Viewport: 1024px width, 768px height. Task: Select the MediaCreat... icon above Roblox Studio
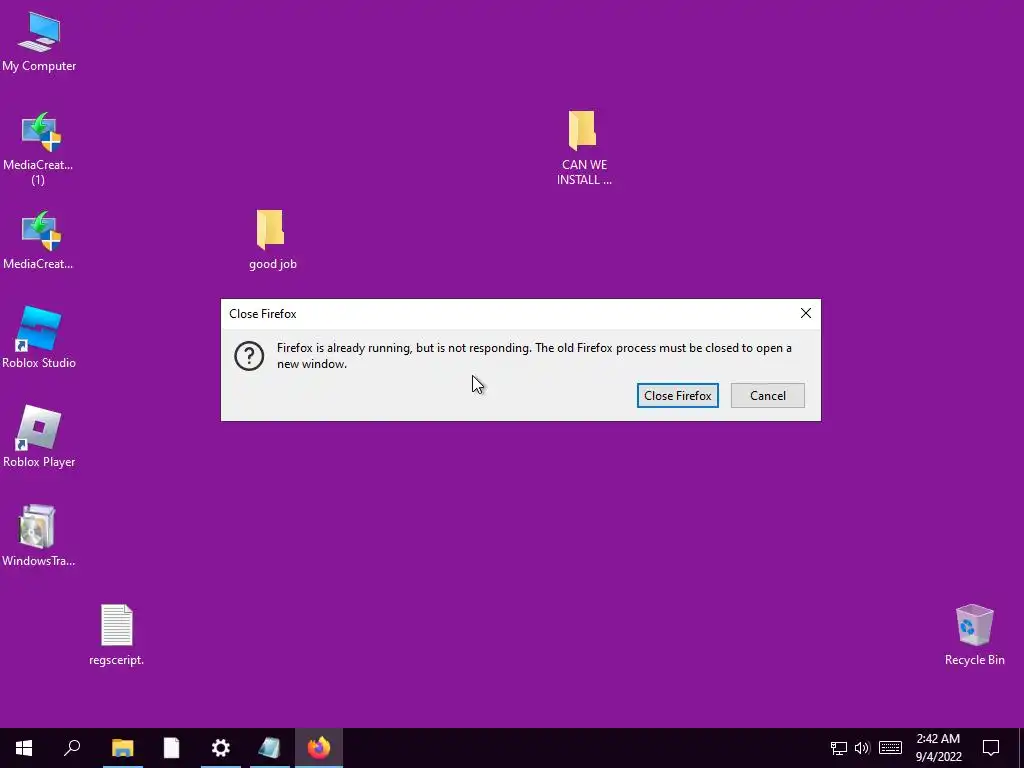point(38,240)
